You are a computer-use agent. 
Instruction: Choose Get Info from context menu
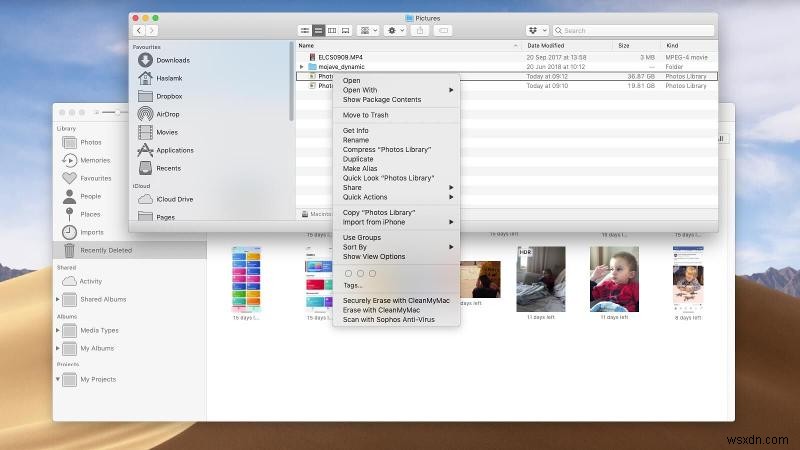click(x=396, y=131)
